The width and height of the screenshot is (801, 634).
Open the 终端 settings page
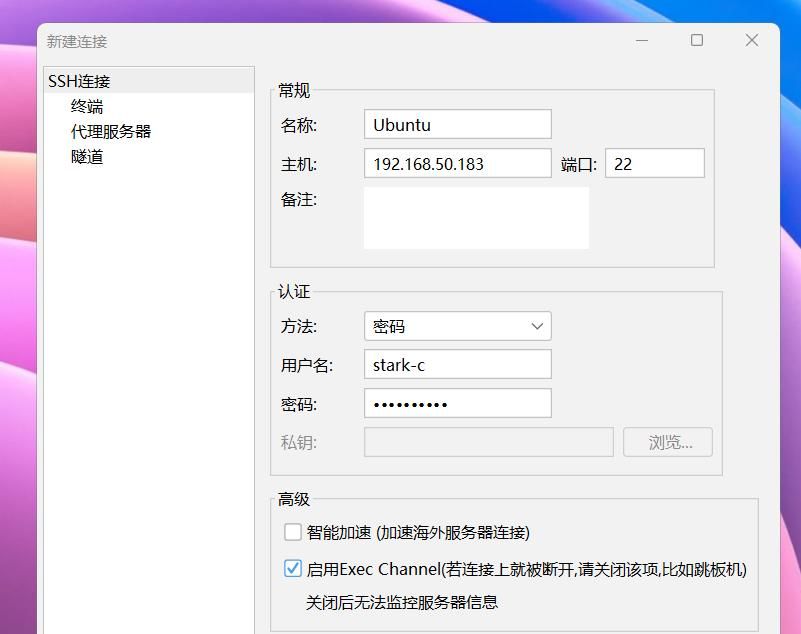(87, 106)
